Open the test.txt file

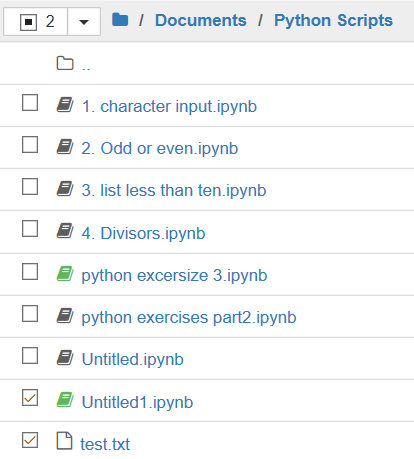(x=105, y=444)
